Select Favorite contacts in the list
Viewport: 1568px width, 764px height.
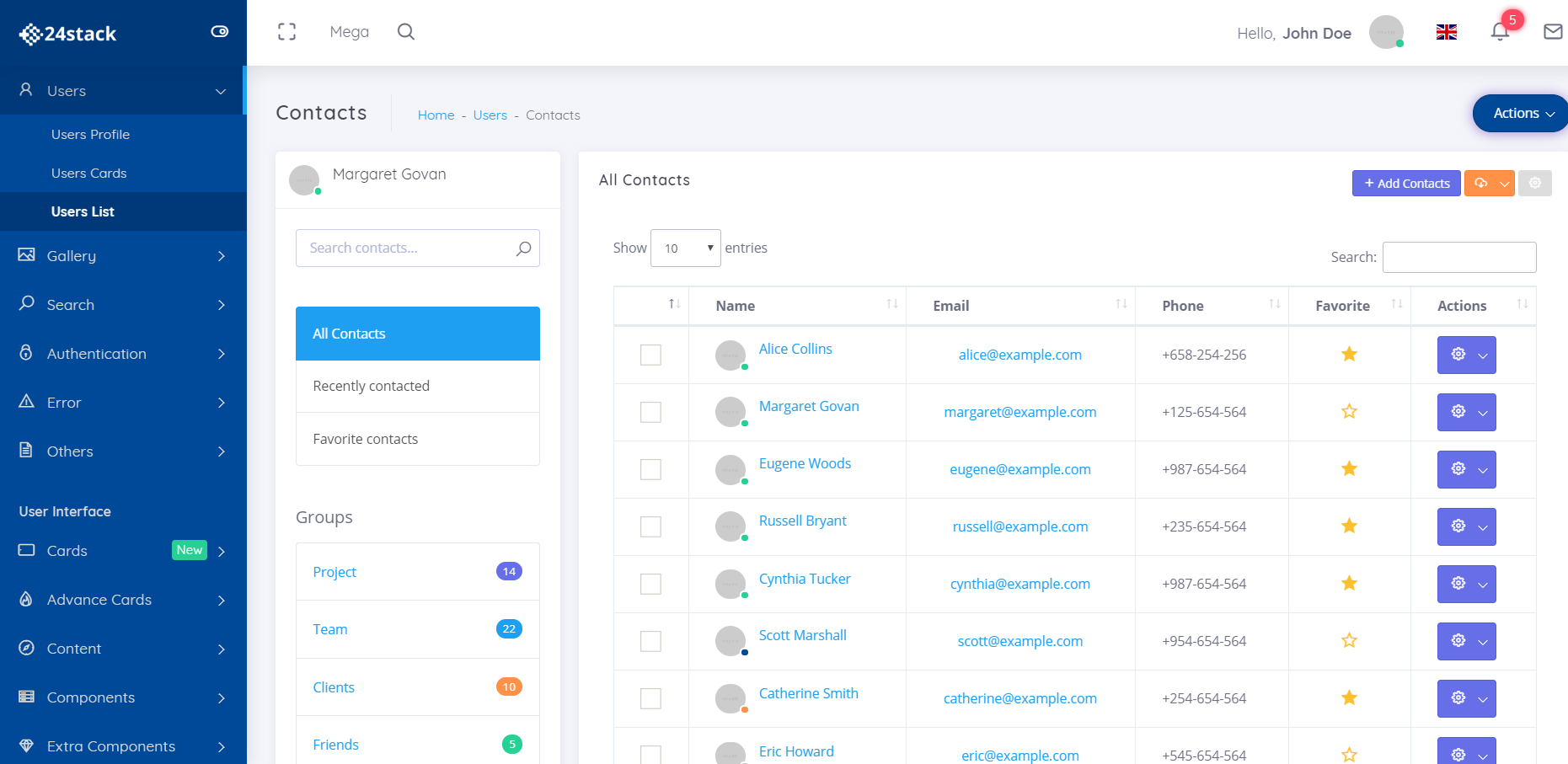pos(366,439)
